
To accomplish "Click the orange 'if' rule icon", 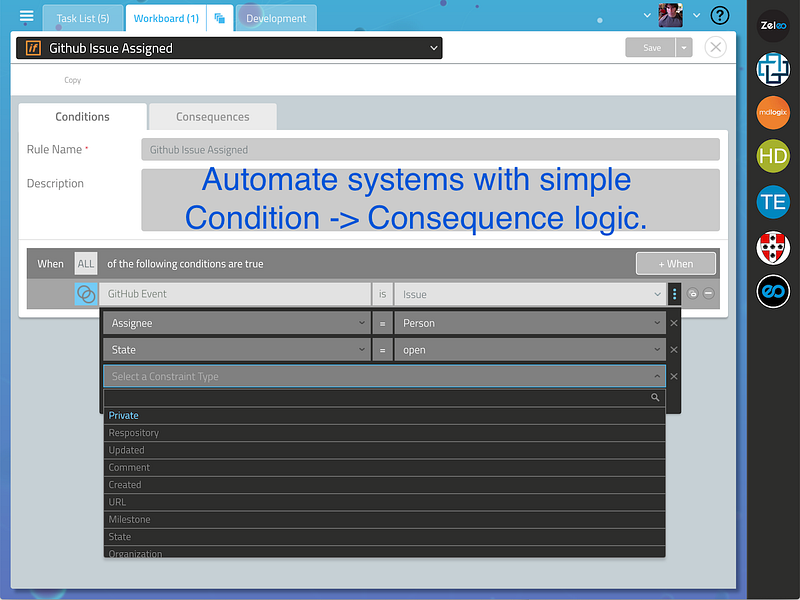I will (33, 48).
